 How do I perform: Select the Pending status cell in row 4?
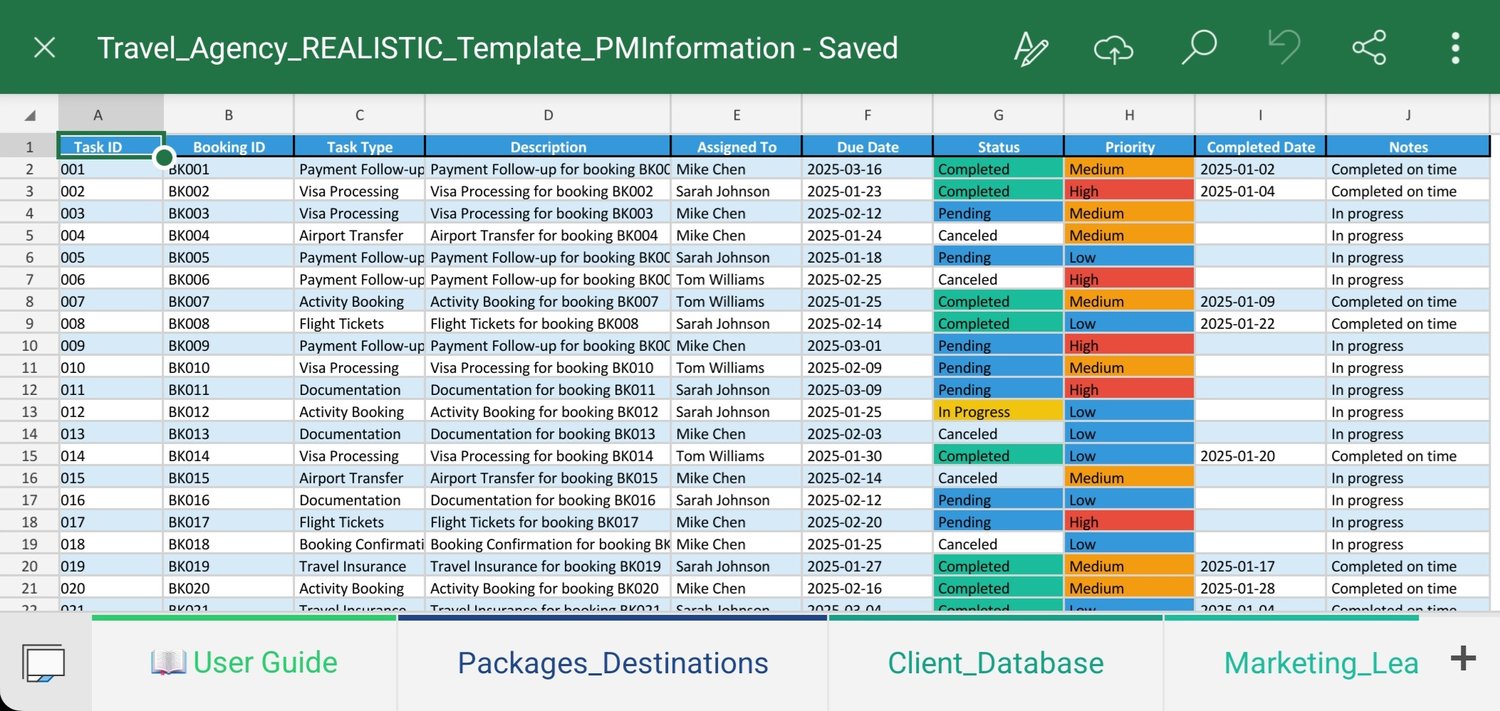(x=998, y=213)
